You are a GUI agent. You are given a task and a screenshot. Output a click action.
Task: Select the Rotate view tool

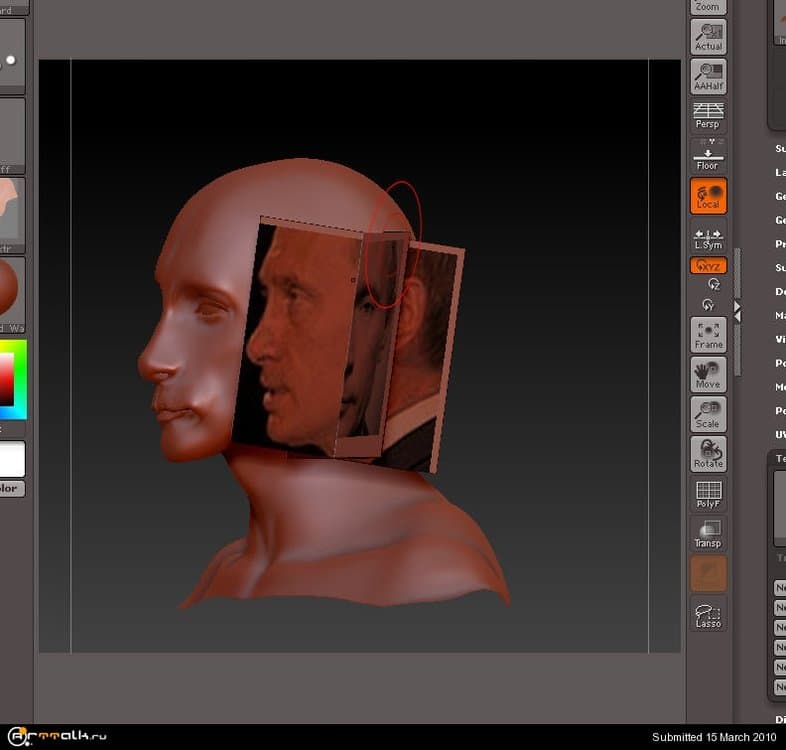708,453
